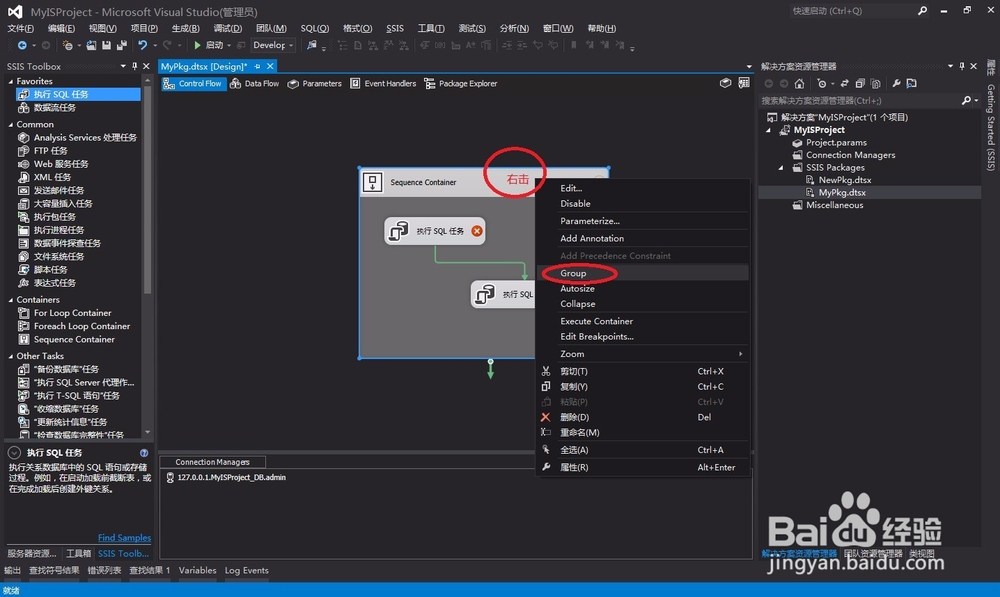Viewport: 1000px width, 597px height.
Task: Collapse the MyISProject node in Solution Explorer
Action: (x=768, y=130)
